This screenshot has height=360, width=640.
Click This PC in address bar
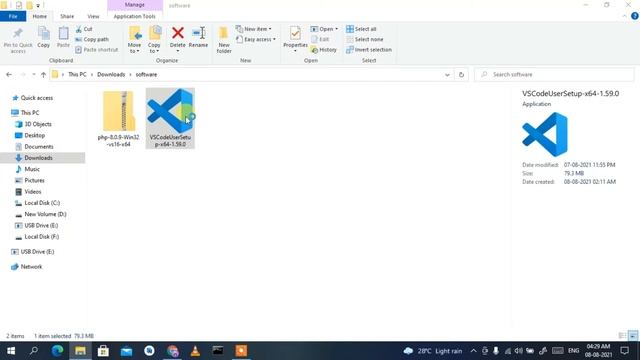77,74
